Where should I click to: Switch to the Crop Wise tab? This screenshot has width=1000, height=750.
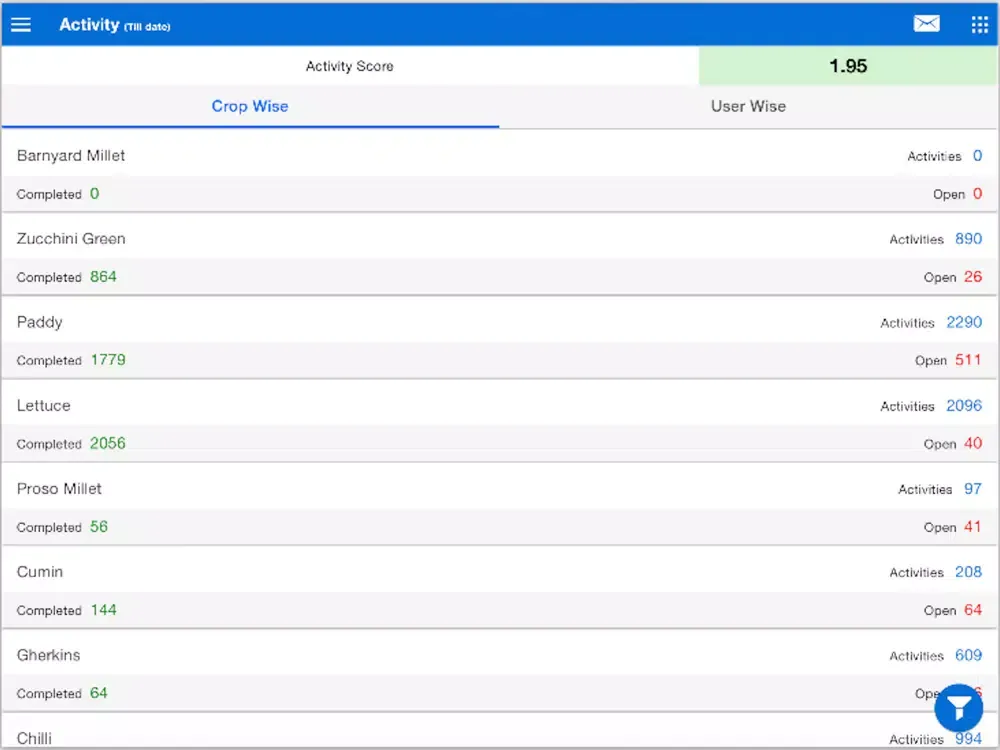tap(250, 106)
